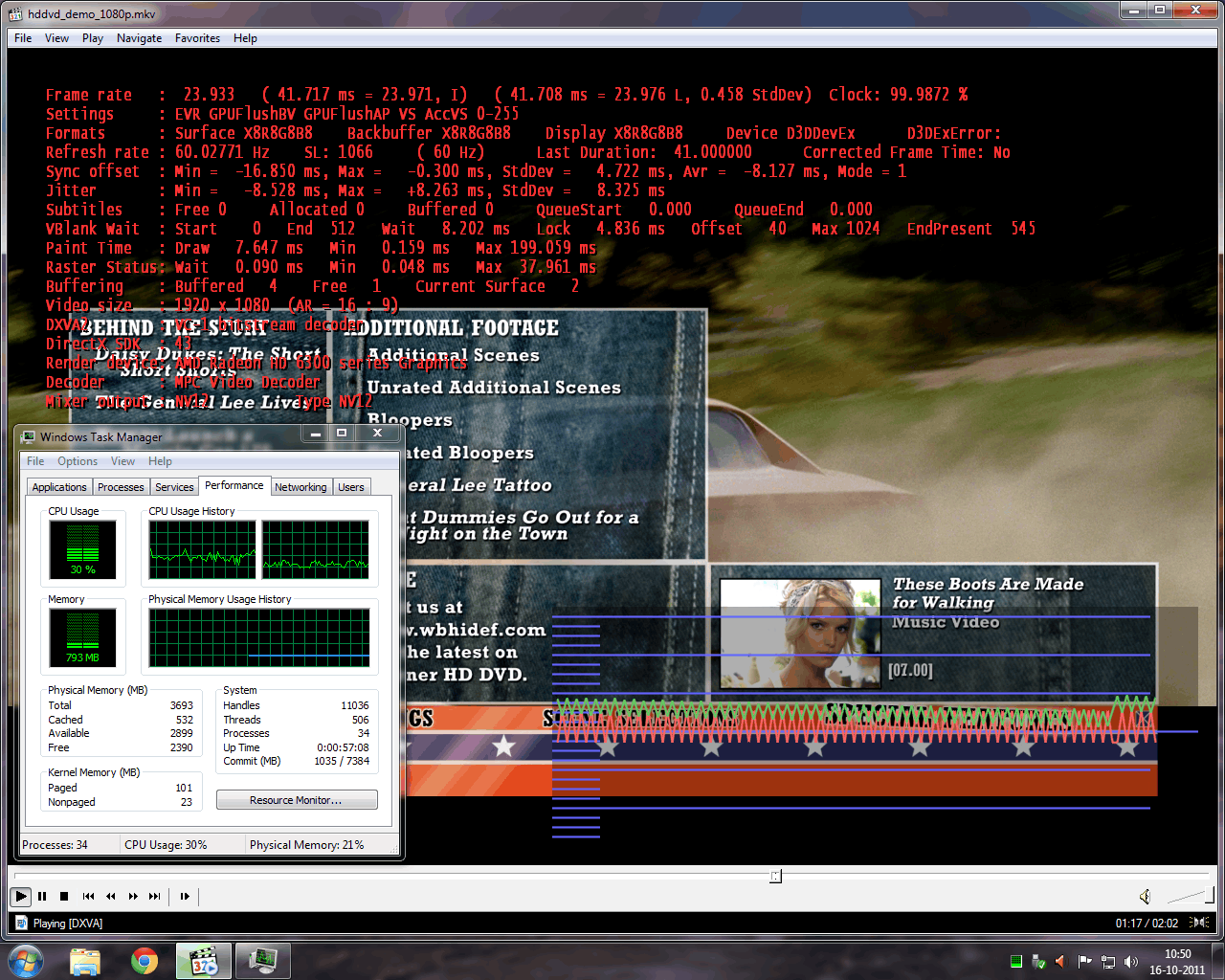This screenshot has height=980, width=1225.
Task: Click the Safely Remove Hardware tray icon
Action: (x=1038, y=961)
